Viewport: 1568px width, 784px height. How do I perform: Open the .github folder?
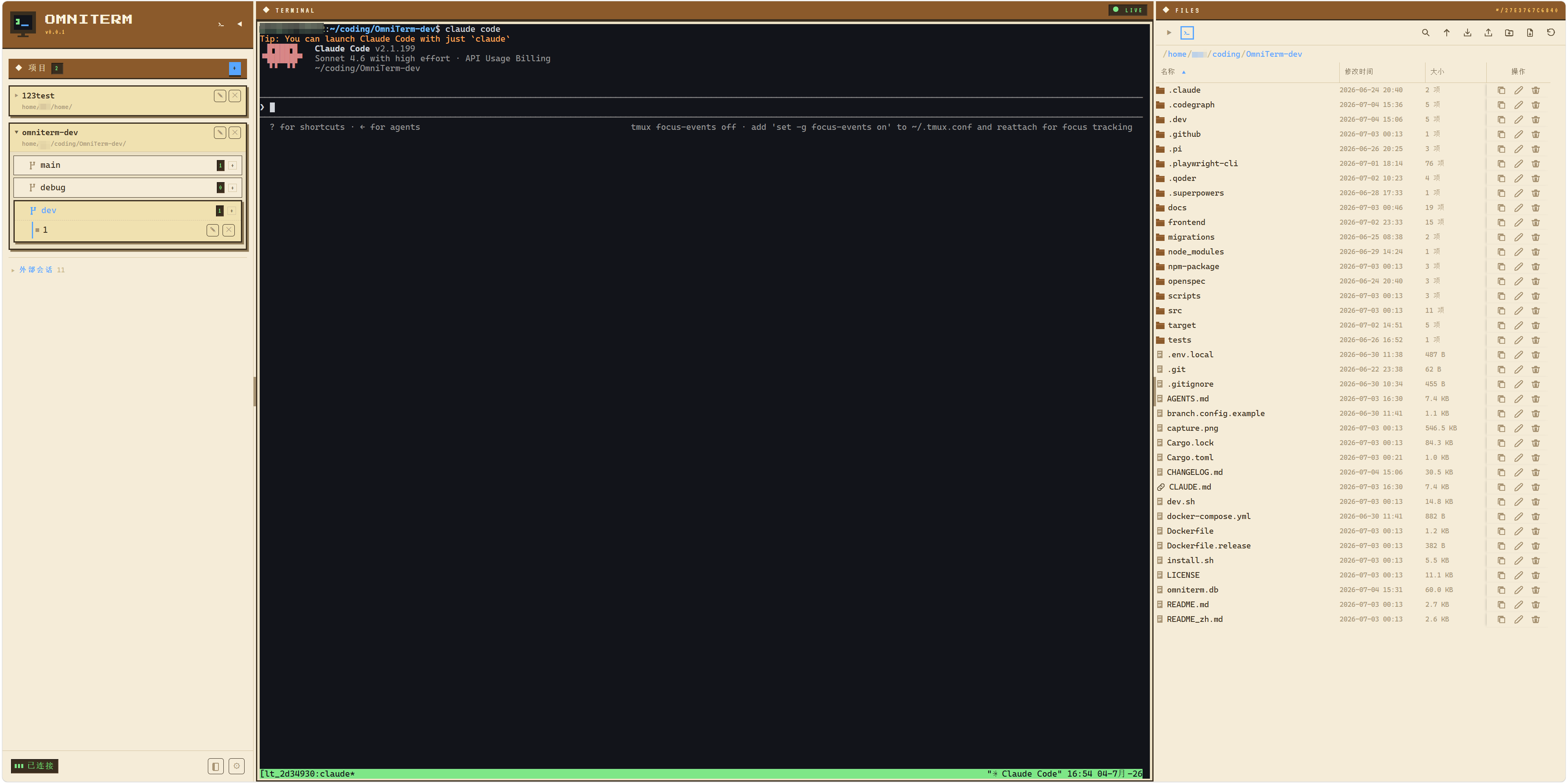(x=1184, y=134)
